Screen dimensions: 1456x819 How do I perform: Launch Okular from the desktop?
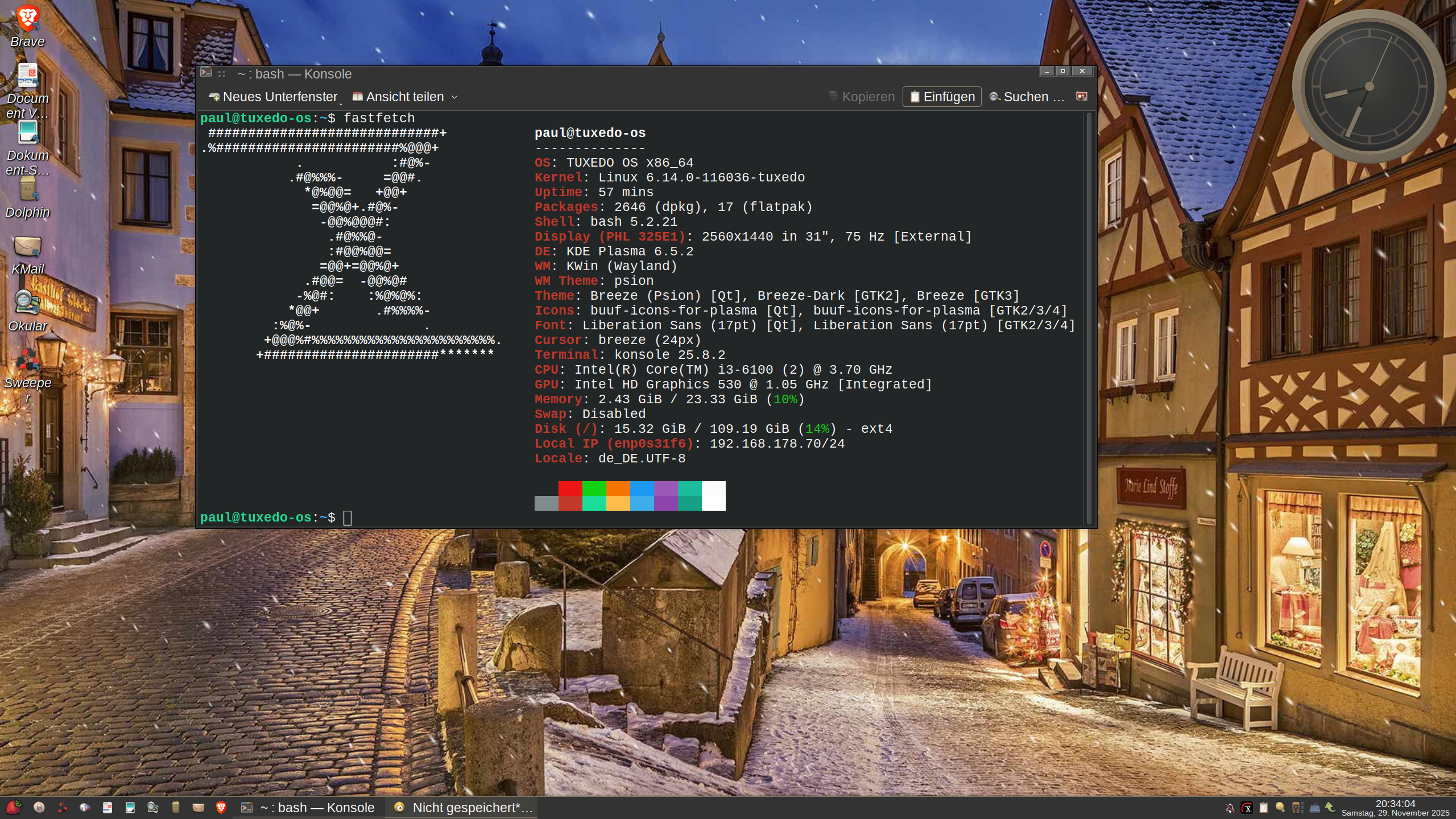[x=27, y=303]
